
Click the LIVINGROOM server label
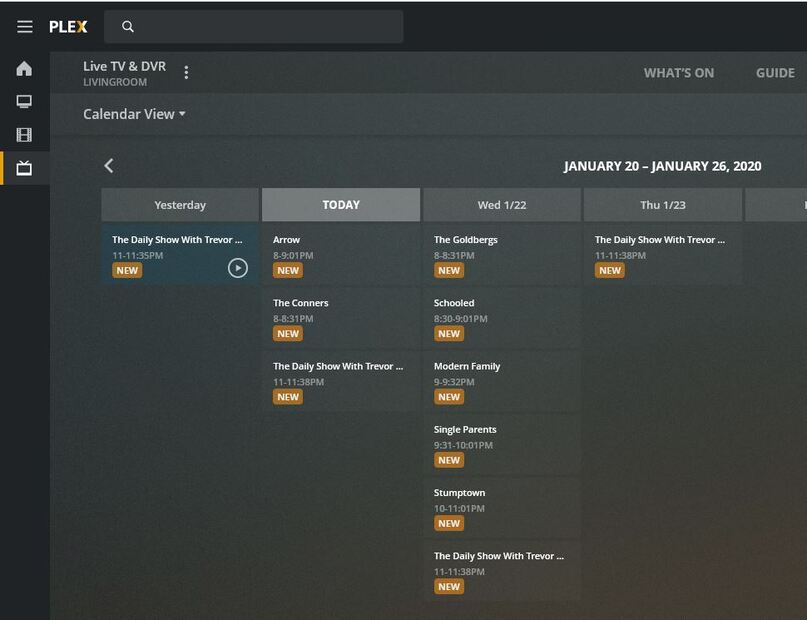(x=115, y=82)
